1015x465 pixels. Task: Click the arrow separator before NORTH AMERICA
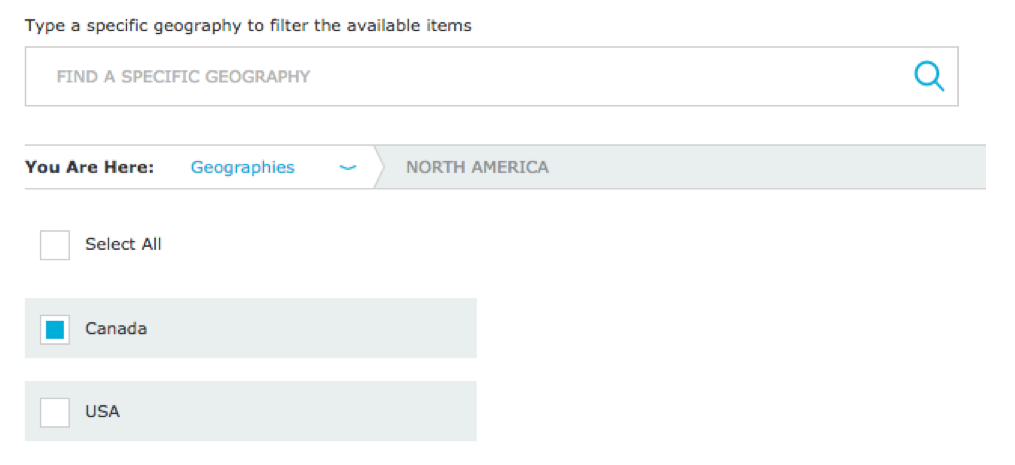[379, 167]
